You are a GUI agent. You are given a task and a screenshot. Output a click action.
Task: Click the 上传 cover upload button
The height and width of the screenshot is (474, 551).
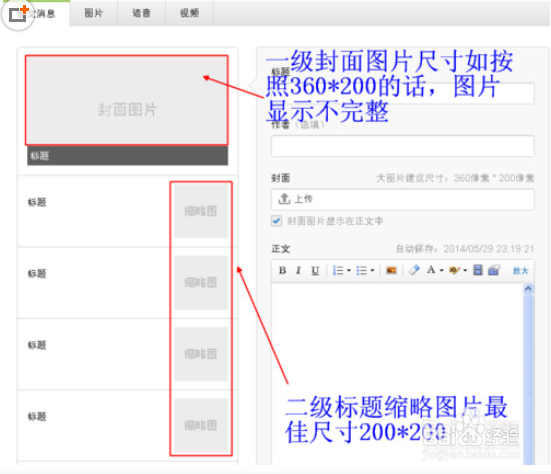pos(403,199)
